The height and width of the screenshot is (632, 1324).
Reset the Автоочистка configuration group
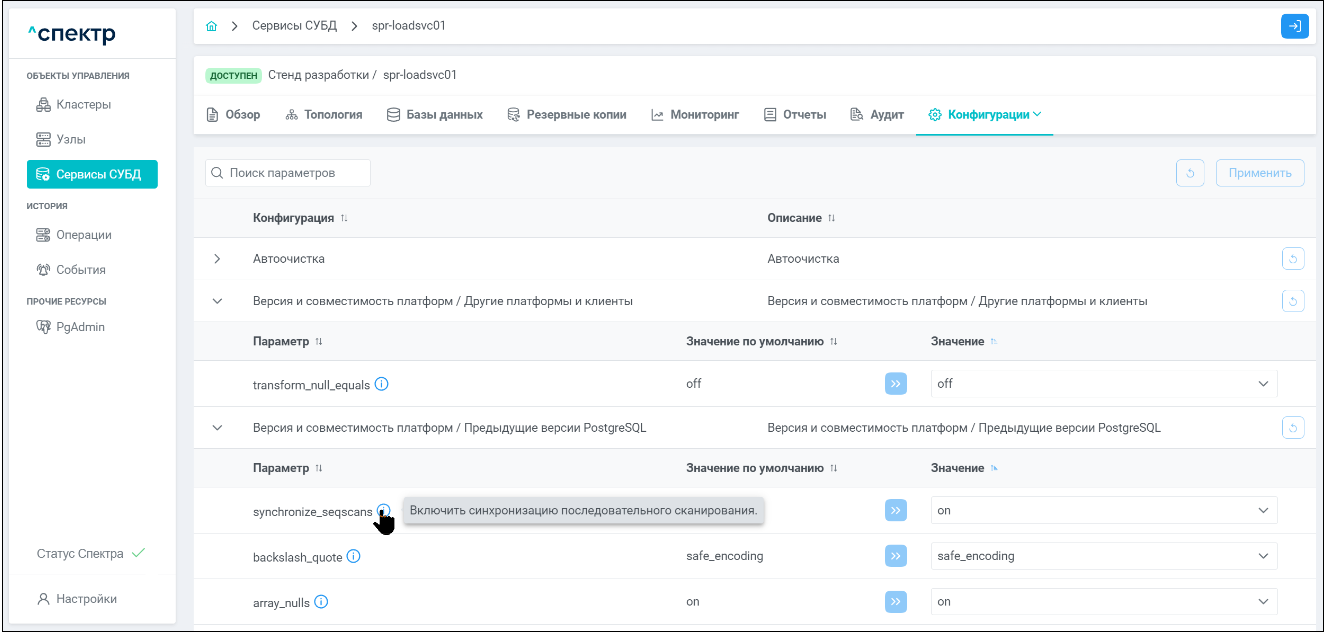[1293, 259]
